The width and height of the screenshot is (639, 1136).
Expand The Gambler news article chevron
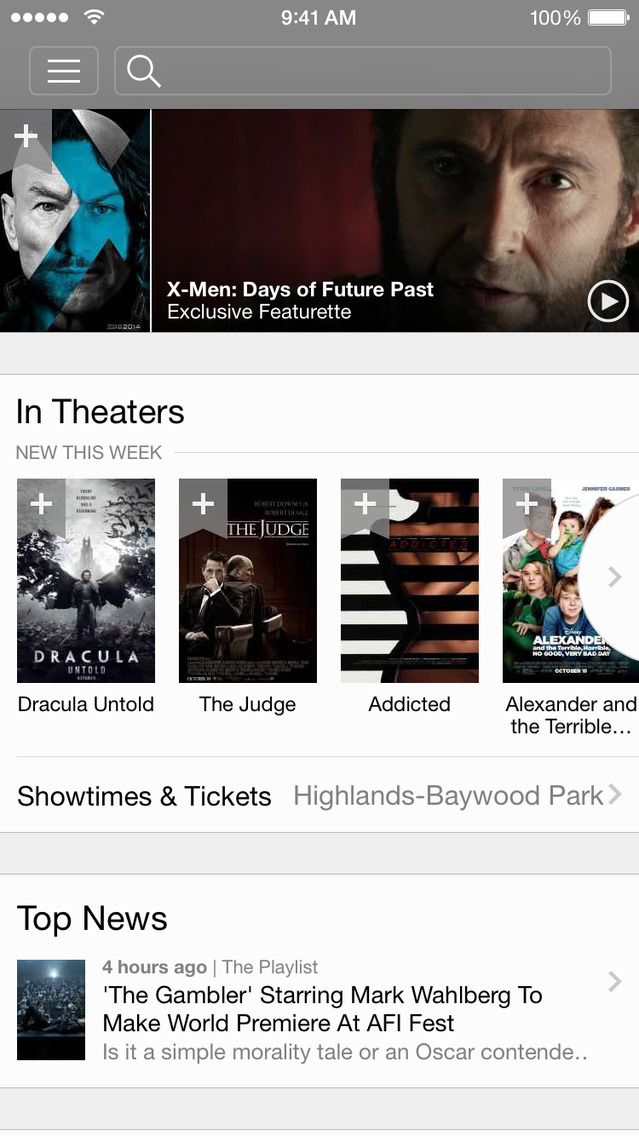click(x=615, y=982)
